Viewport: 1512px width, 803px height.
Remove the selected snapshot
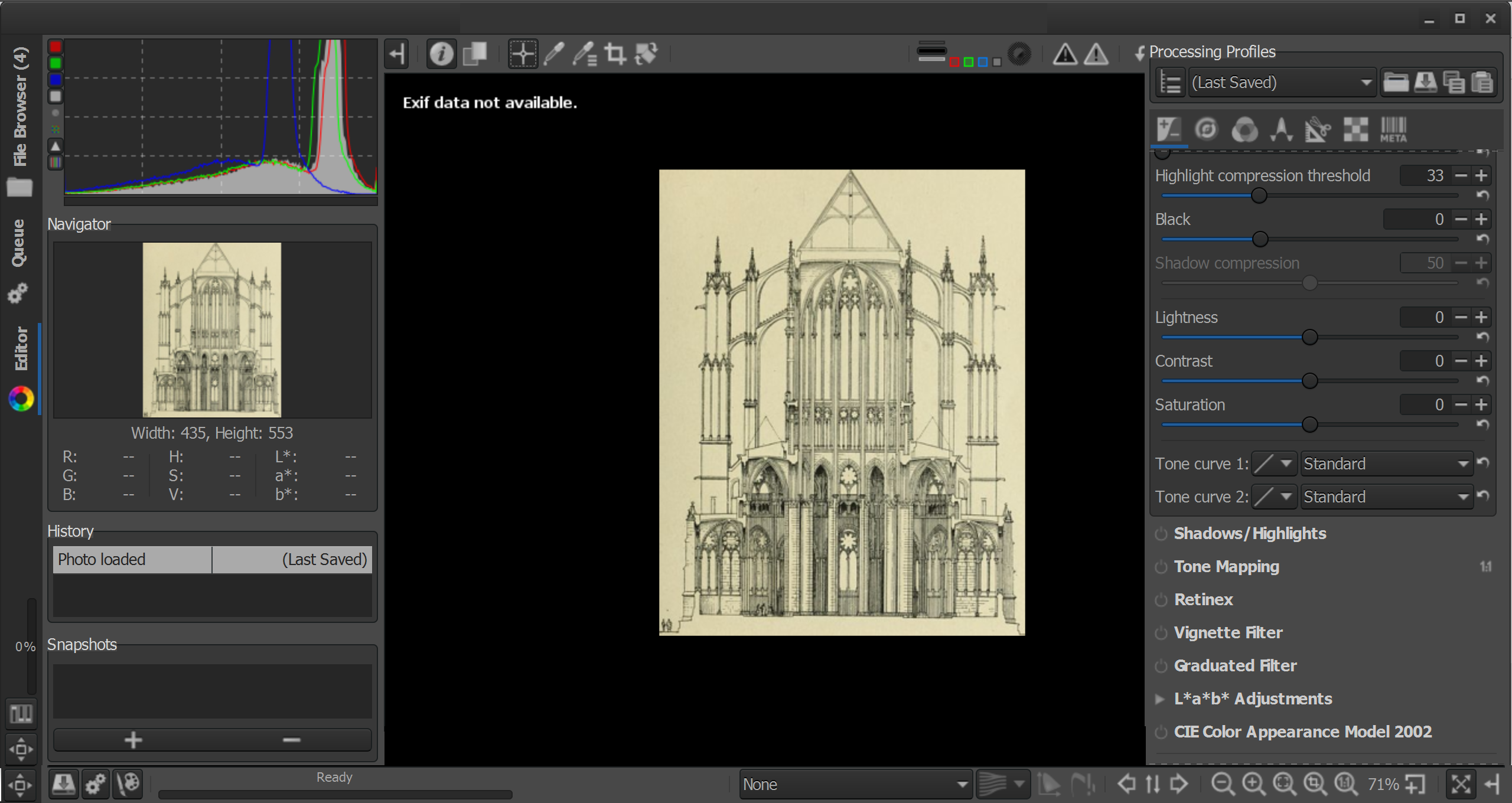pyautogui.click(x=292, y=740)
